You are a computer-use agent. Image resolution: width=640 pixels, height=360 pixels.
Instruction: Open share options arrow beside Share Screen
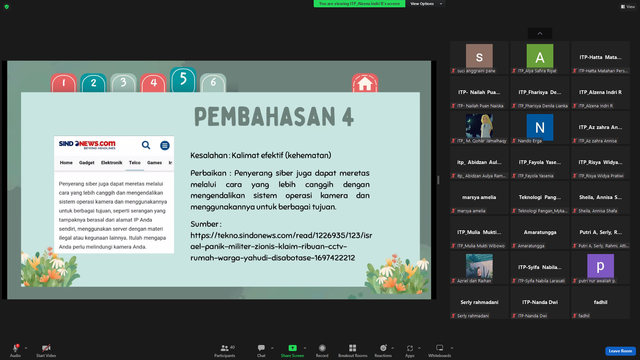tap(304, 348)
